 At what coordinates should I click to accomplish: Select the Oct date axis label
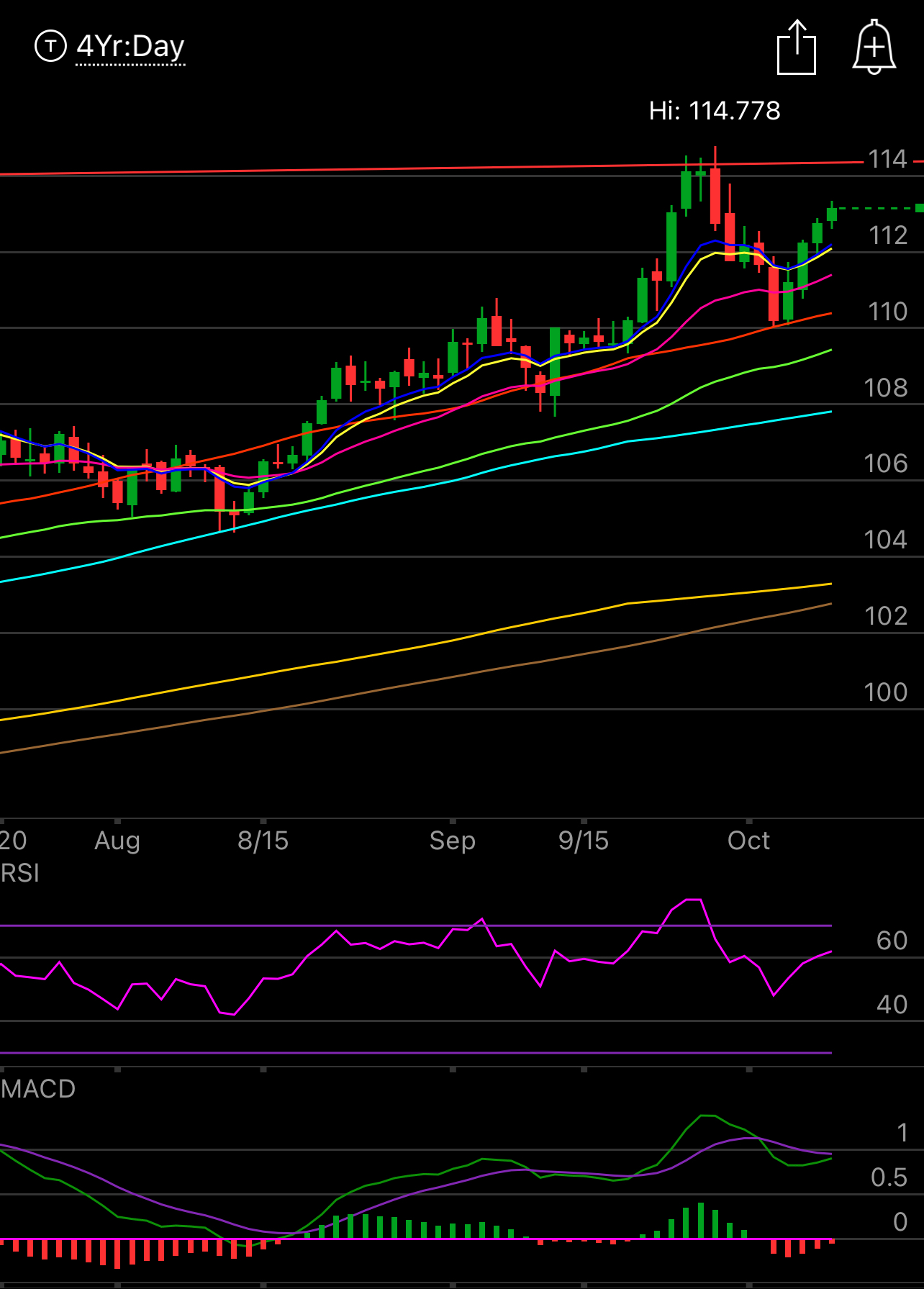pos(748,841)
